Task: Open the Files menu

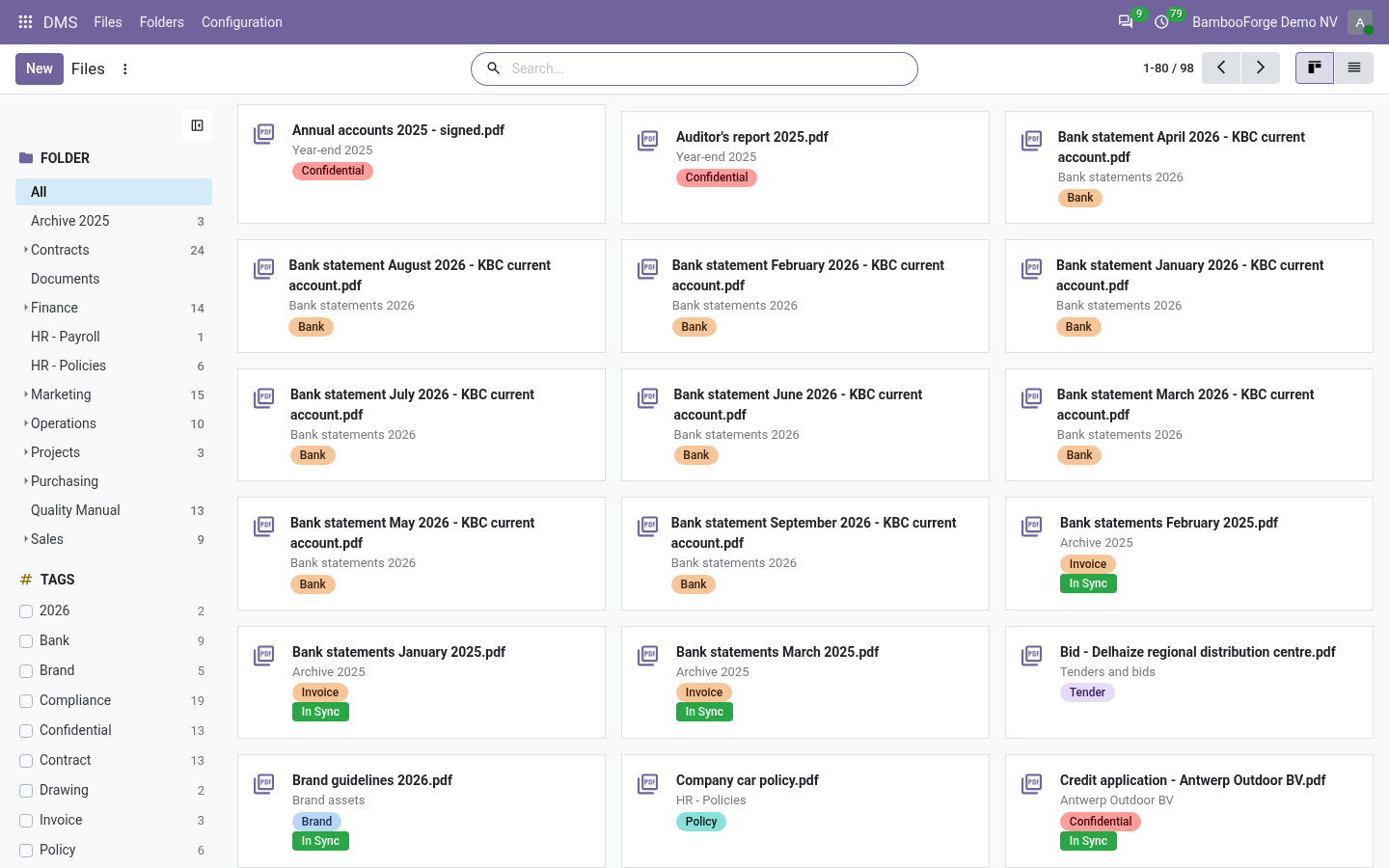Action: click(108, 22)
